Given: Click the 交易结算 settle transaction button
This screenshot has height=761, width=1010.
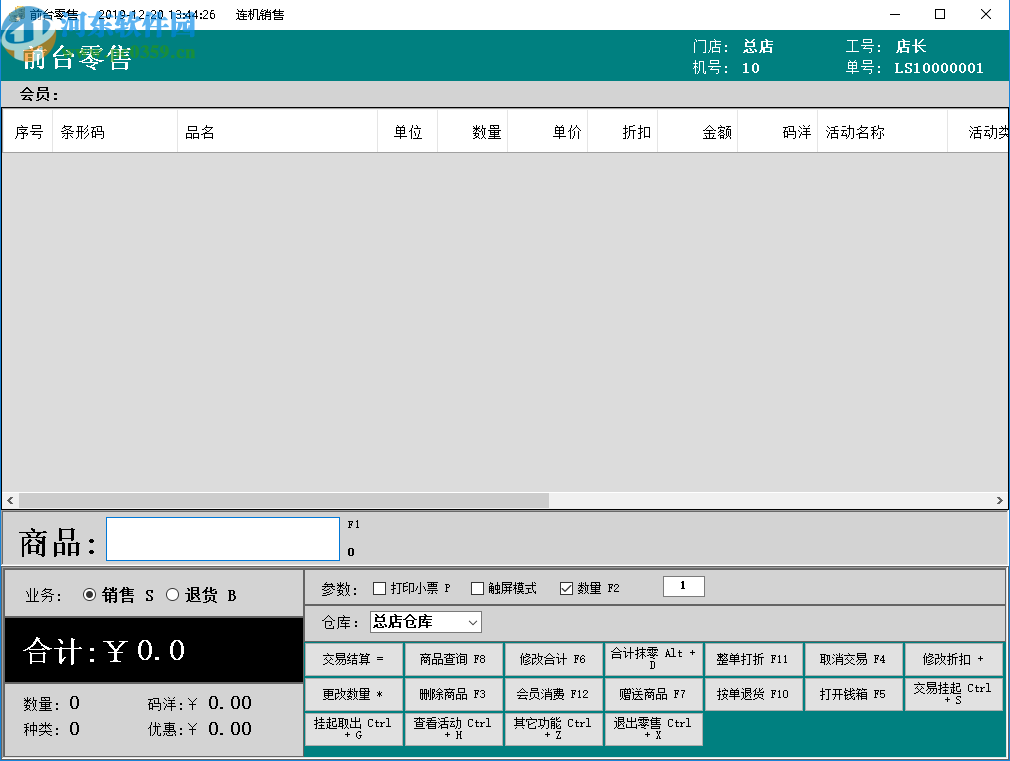Looking at the screenshot, I should coord(353,659).
